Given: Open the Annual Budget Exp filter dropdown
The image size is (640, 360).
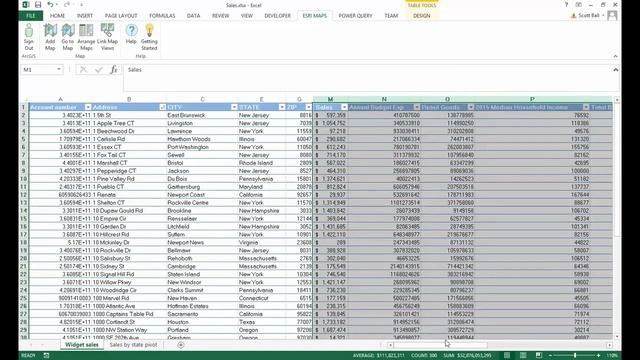Looking at the screenshot, I should (x=416, y=107).
